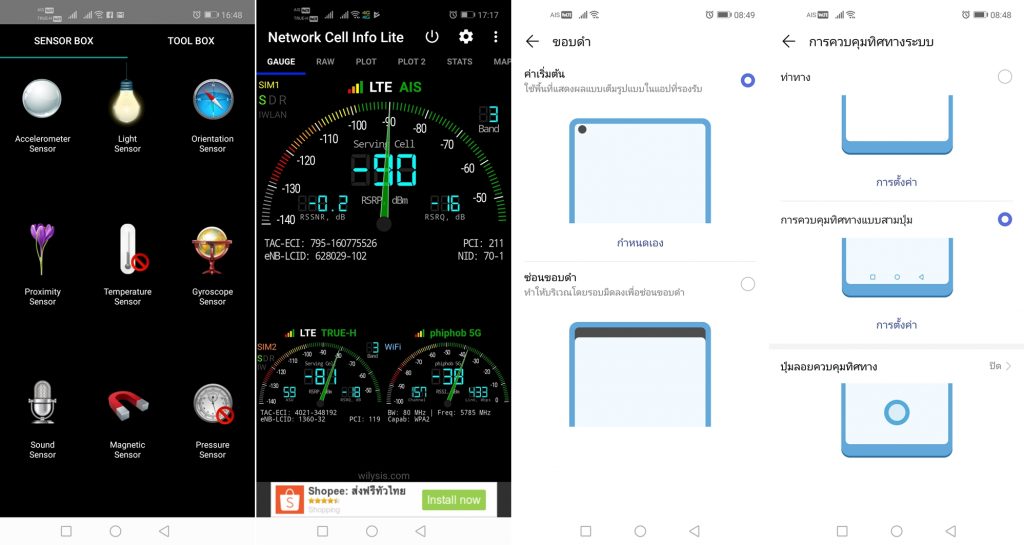Open the Magnetic Sensor magnet icon

point(127,403)
